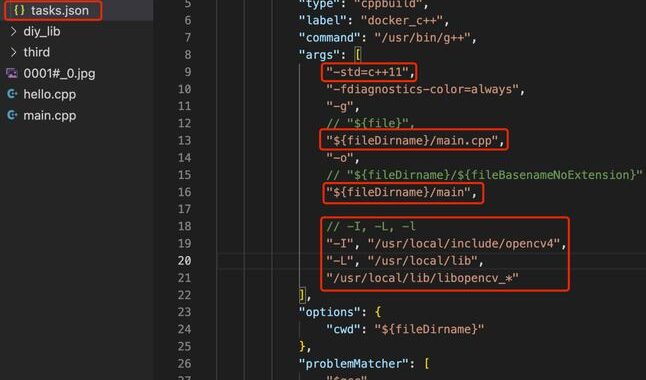Screen dimensions: 646x380
Task: Click line number 13 in the gutter
Action: (x=184, y=141)
